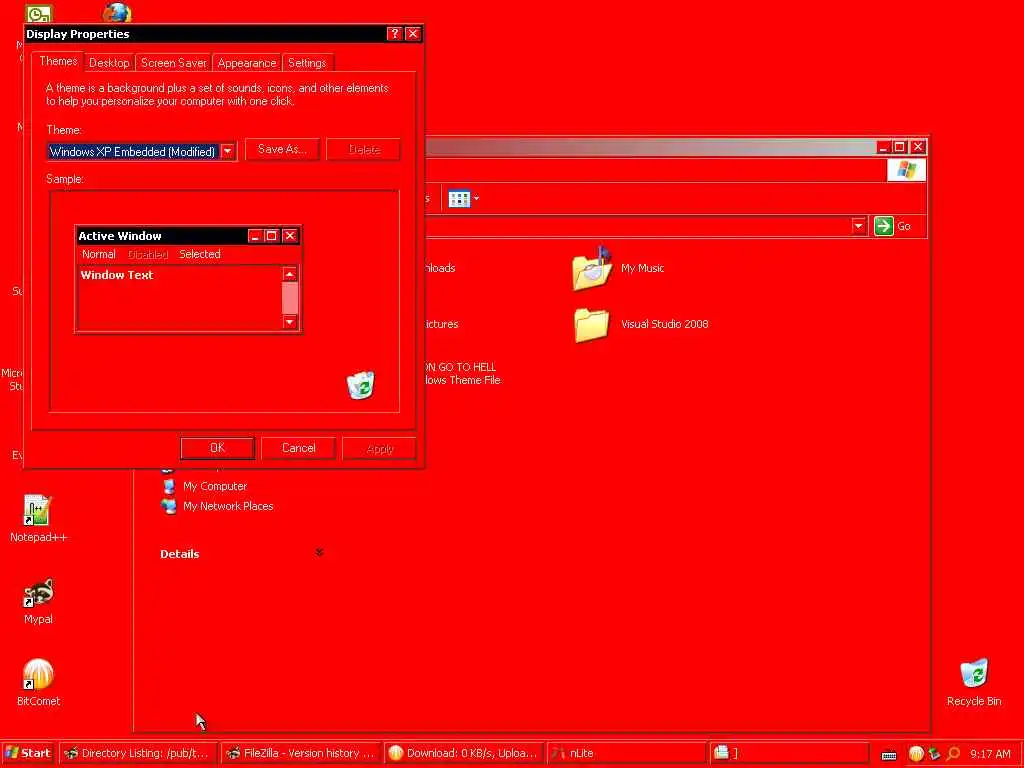Click the Firefox icon on the desktop
Image resolution: width=1024 pixels, height=768 pixels.
(x=118, y=12)
